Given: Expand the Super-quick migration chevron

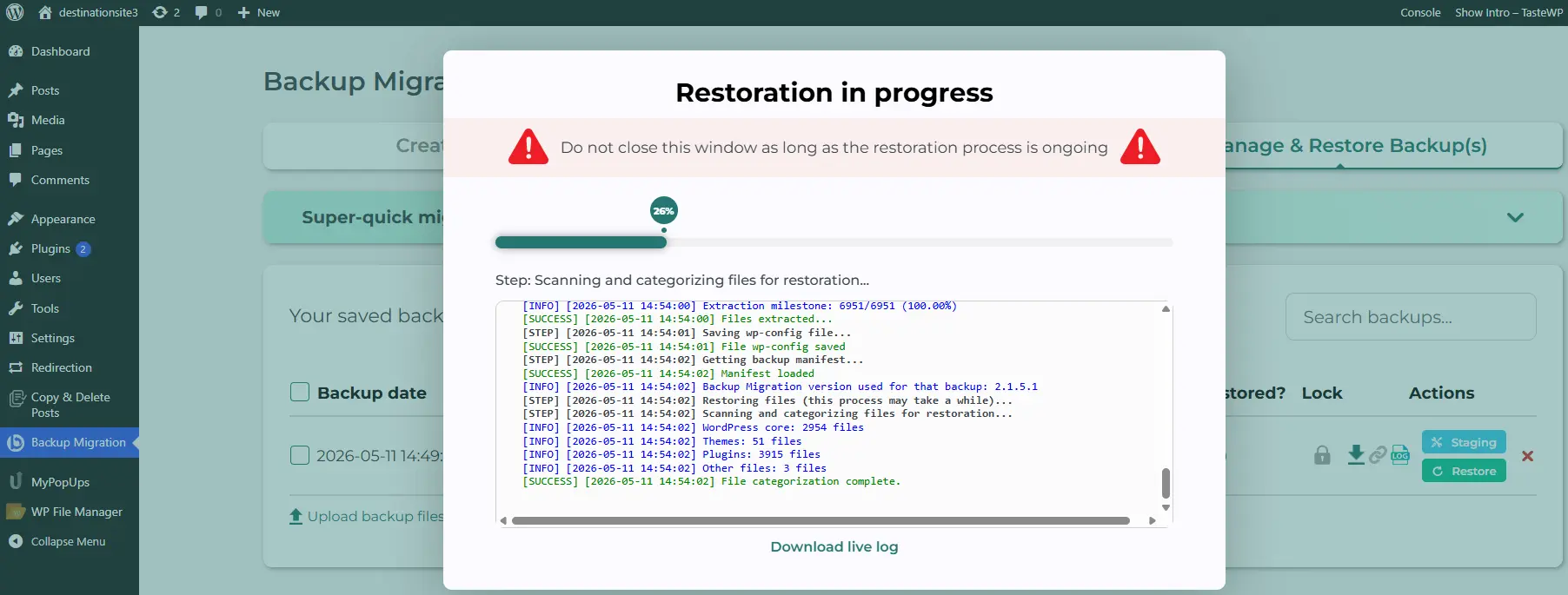Looking at the screenshot, I should tap(1515, 217).
